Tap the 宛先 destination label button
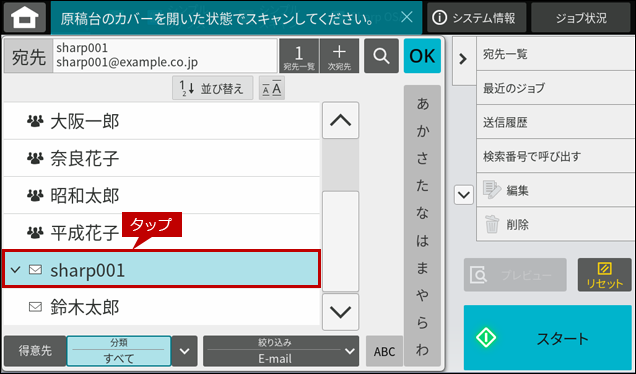The image size is (636, 374). 28,56
